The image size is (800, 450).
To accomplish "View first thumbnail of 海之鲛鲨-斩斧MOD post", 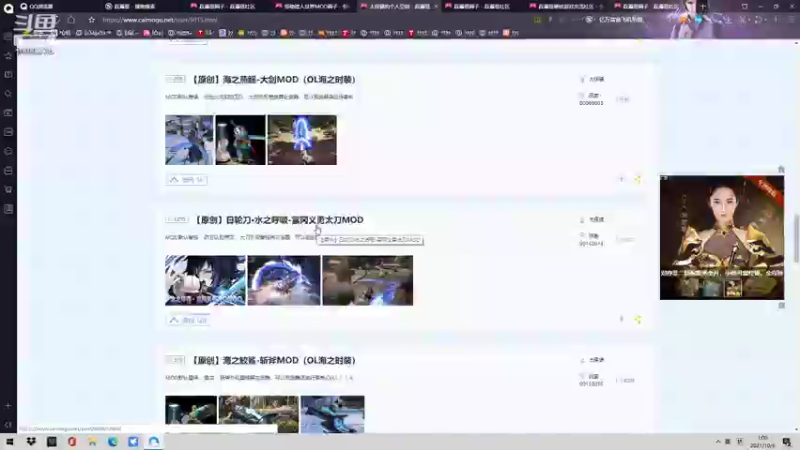I will 191,414.
